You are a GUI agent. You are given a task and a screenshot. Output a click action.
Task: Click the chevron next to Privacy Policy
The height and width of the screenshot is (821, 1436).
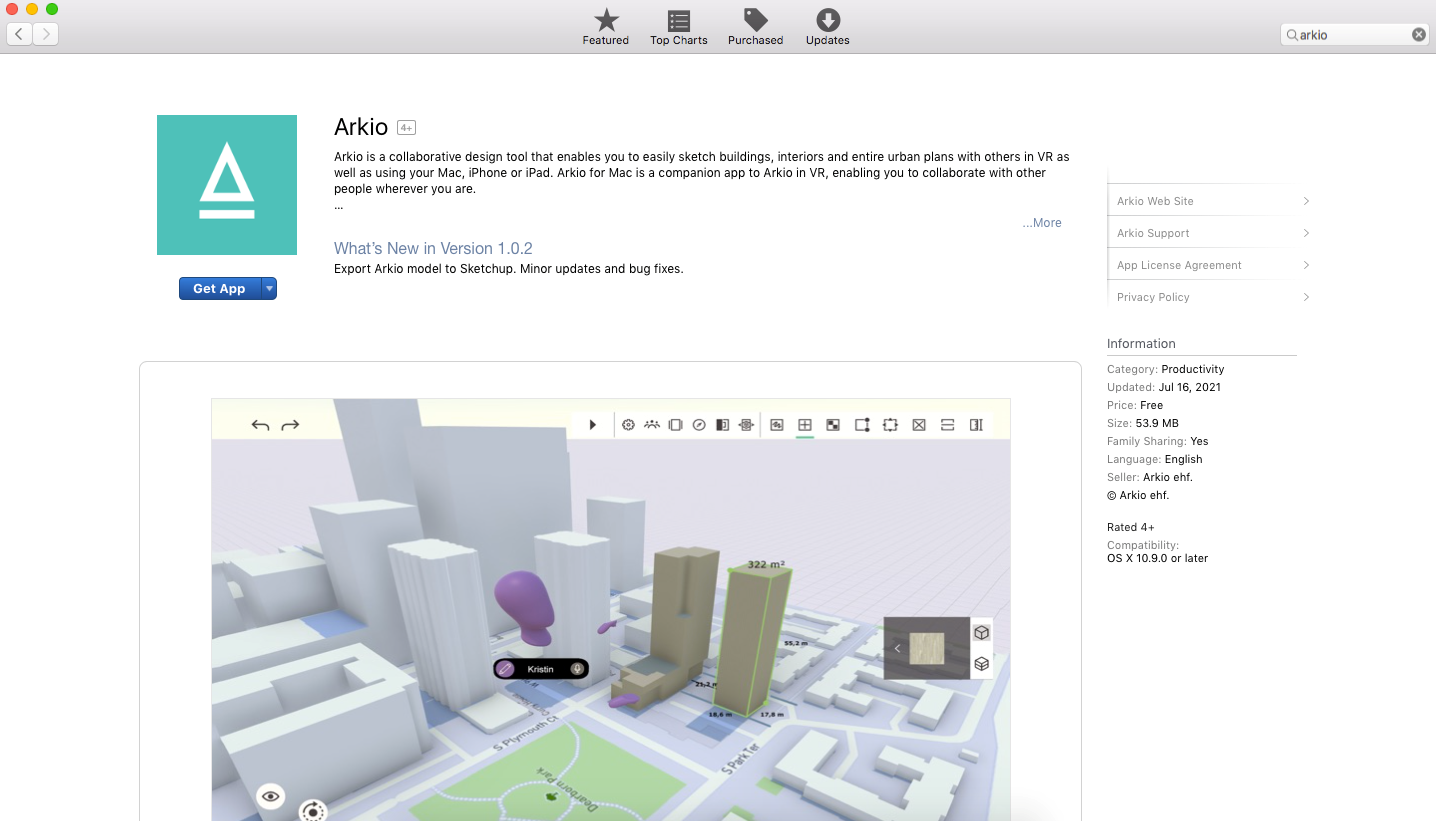point(1306,297)
